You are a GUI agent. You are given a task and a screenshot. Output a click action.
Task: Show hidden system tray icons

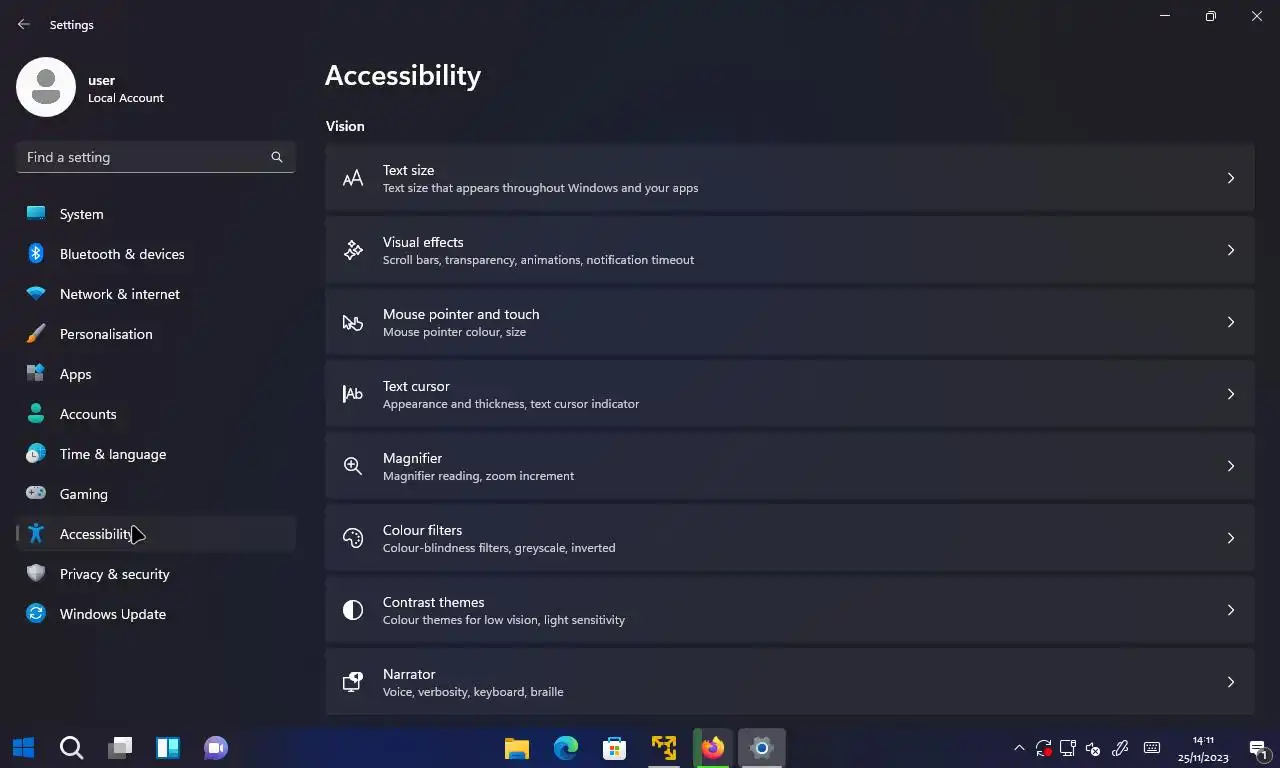tap(1019, 747)
